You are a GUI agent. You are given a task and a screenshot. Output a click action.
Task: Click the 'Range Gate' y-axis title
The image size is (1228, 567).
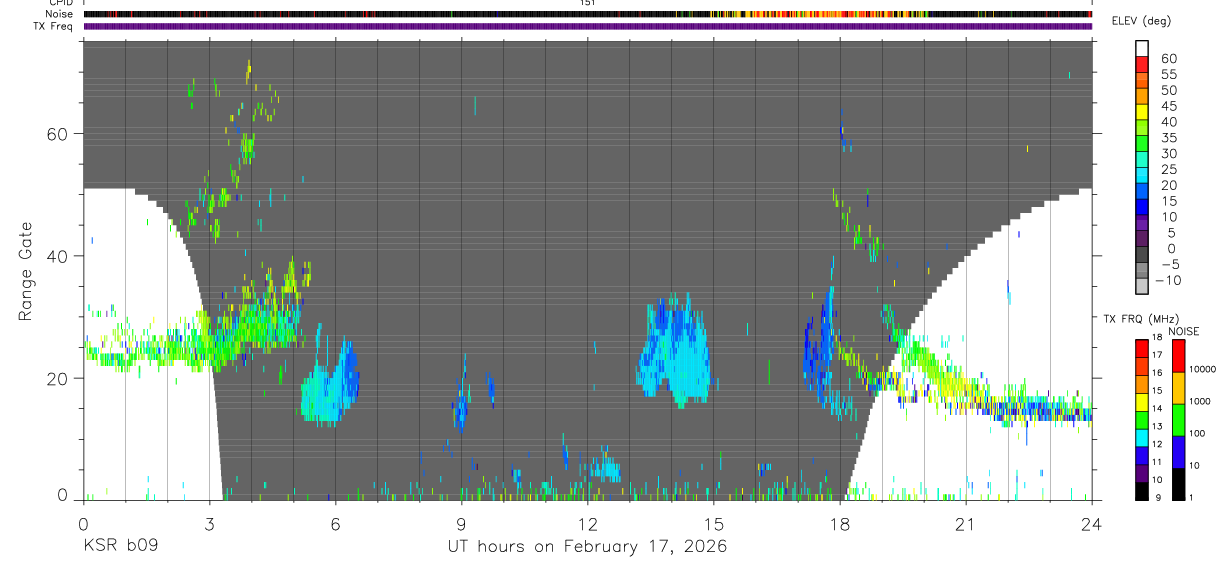pyautogui.click(x=26, y=272)
